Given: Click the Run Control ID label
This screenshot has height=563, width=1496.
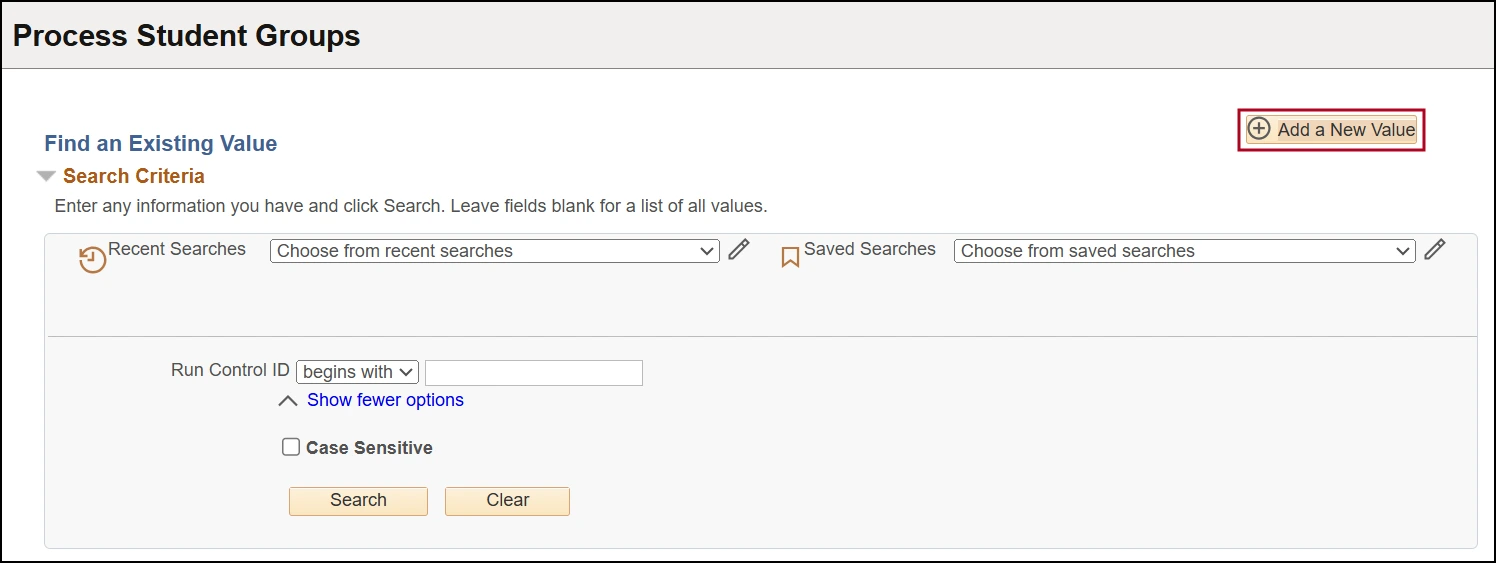Looking at the screenshot, I should tap(230, 370).
